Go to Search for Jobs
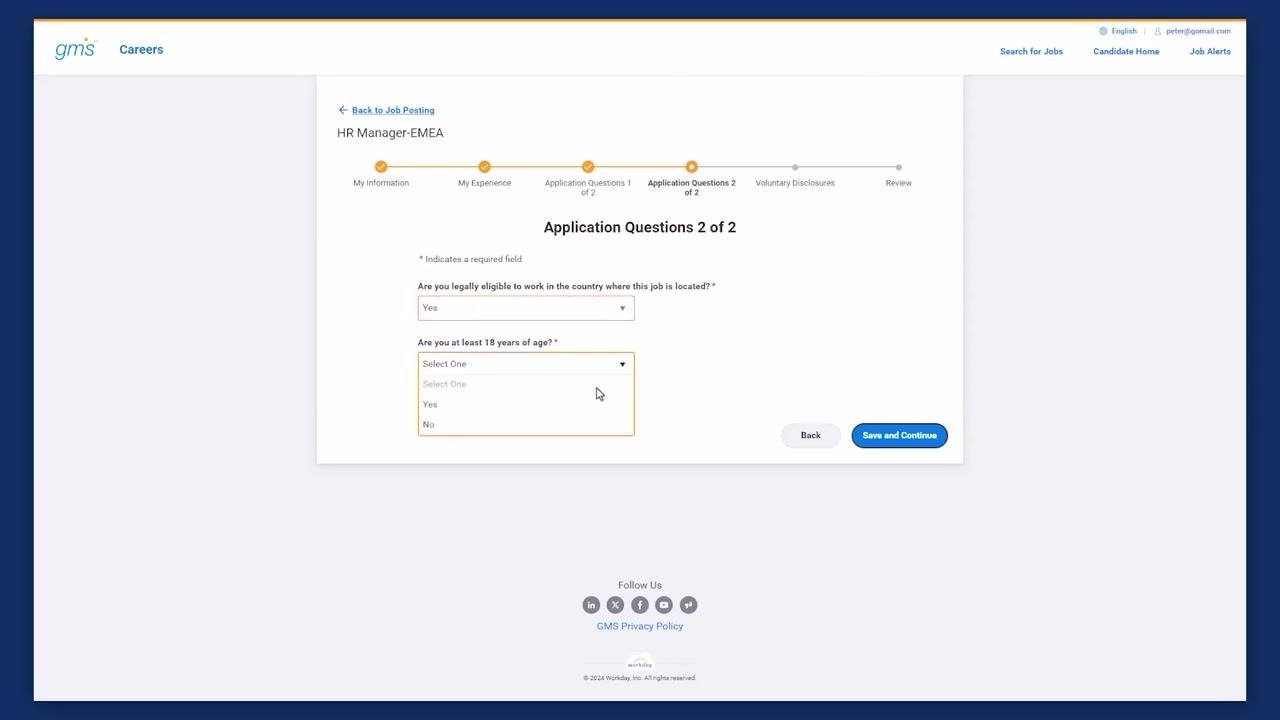Image resolution: width=1280 pixels, height=720 pixels. coord(1031,51)
